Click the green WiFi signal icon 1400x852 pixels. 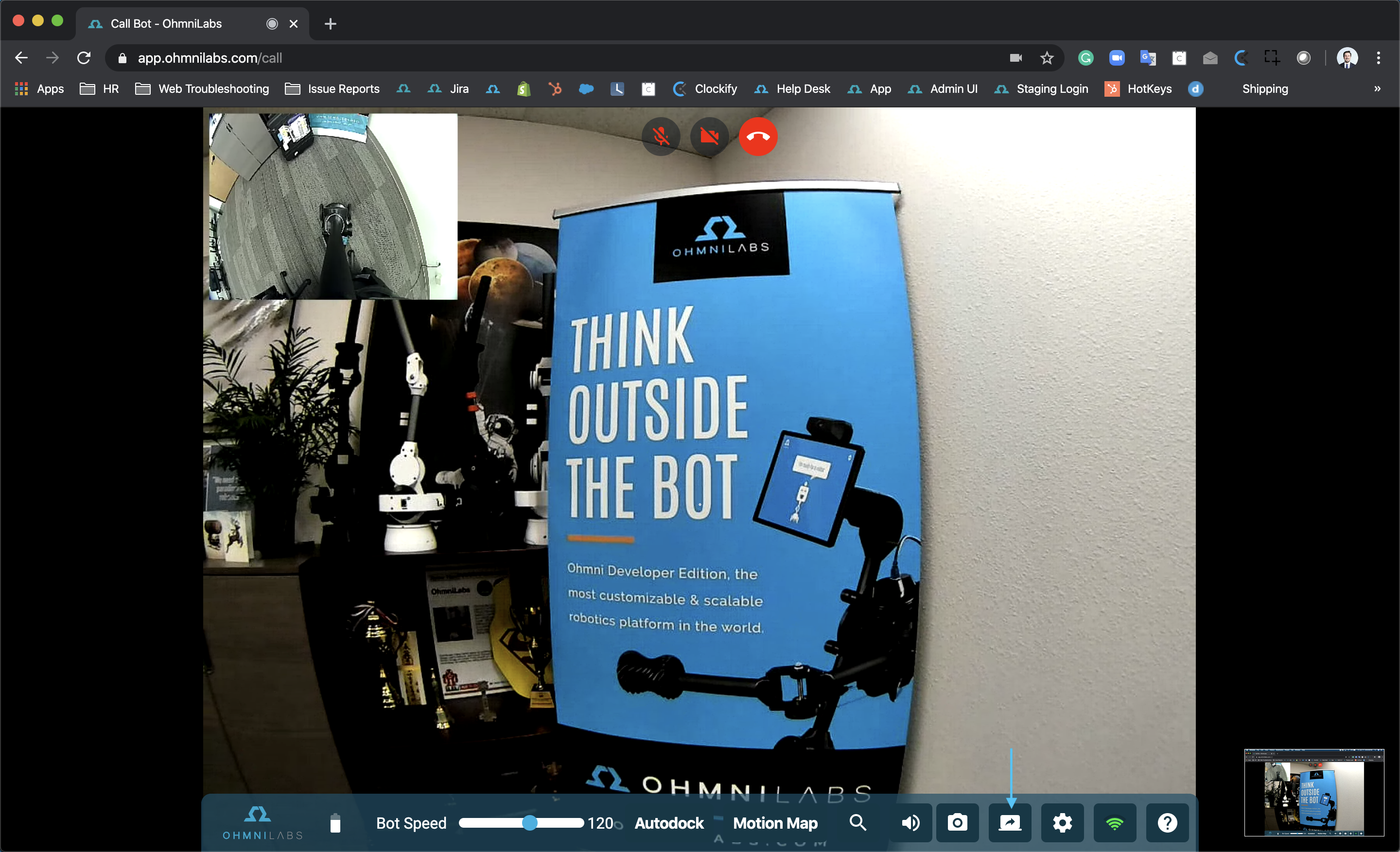point(1115,822)
